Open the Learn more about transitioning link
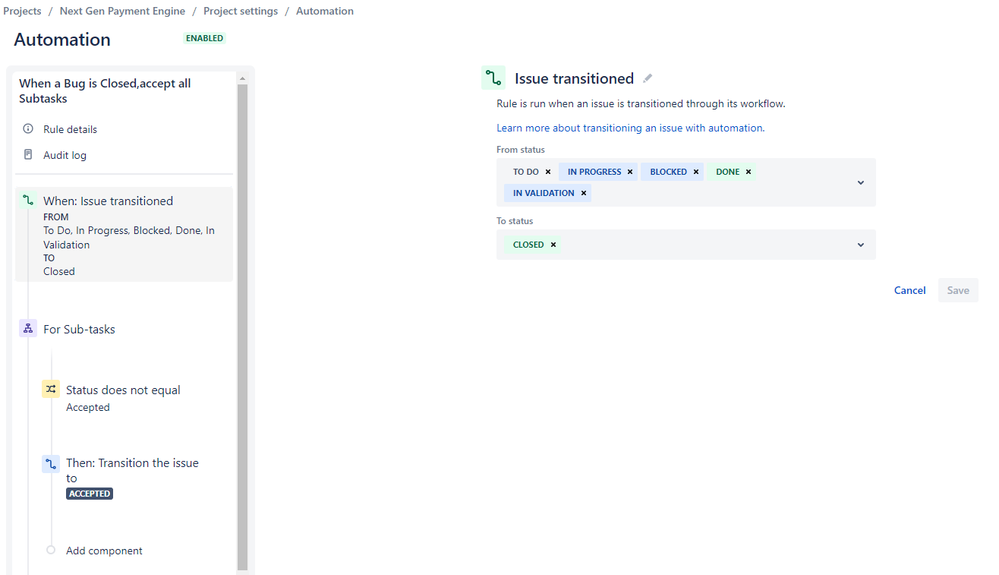 630,128
